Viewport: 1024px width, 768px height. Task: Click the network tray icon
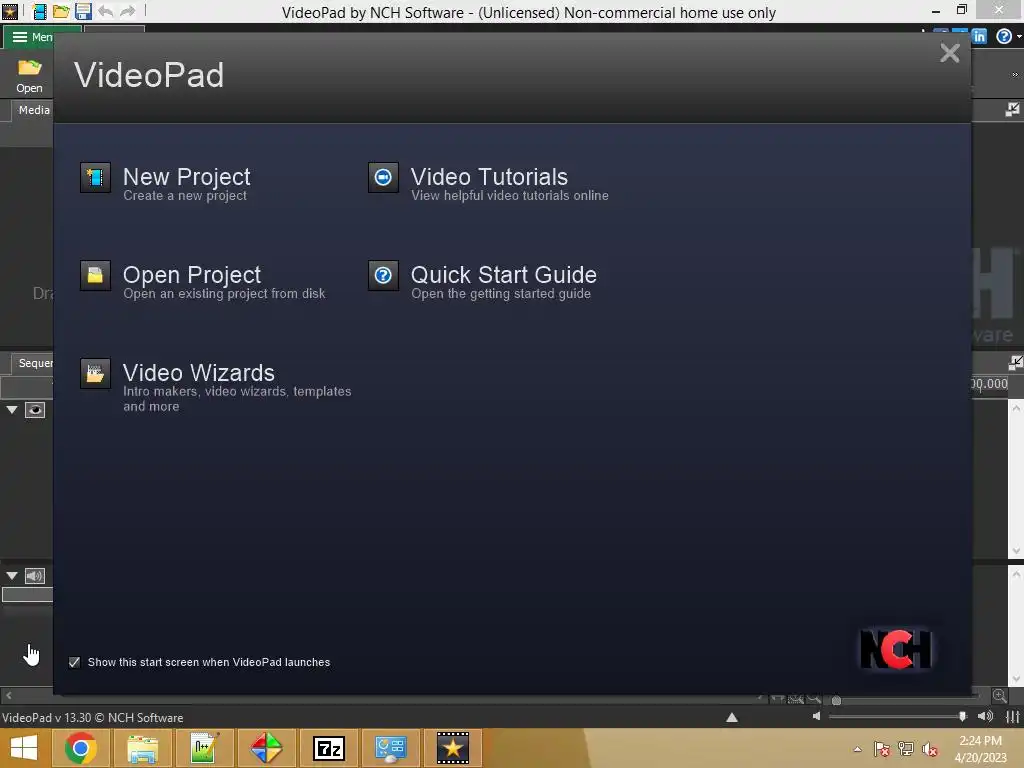[906, 749]
